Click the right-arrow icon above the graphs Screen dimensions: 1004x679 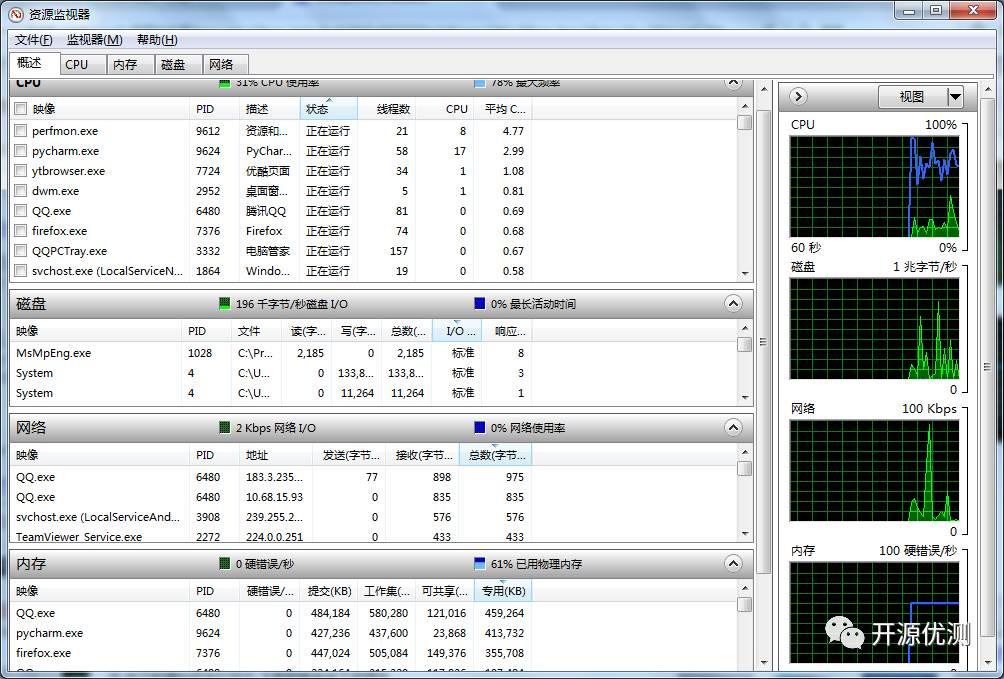coord(798,97)
